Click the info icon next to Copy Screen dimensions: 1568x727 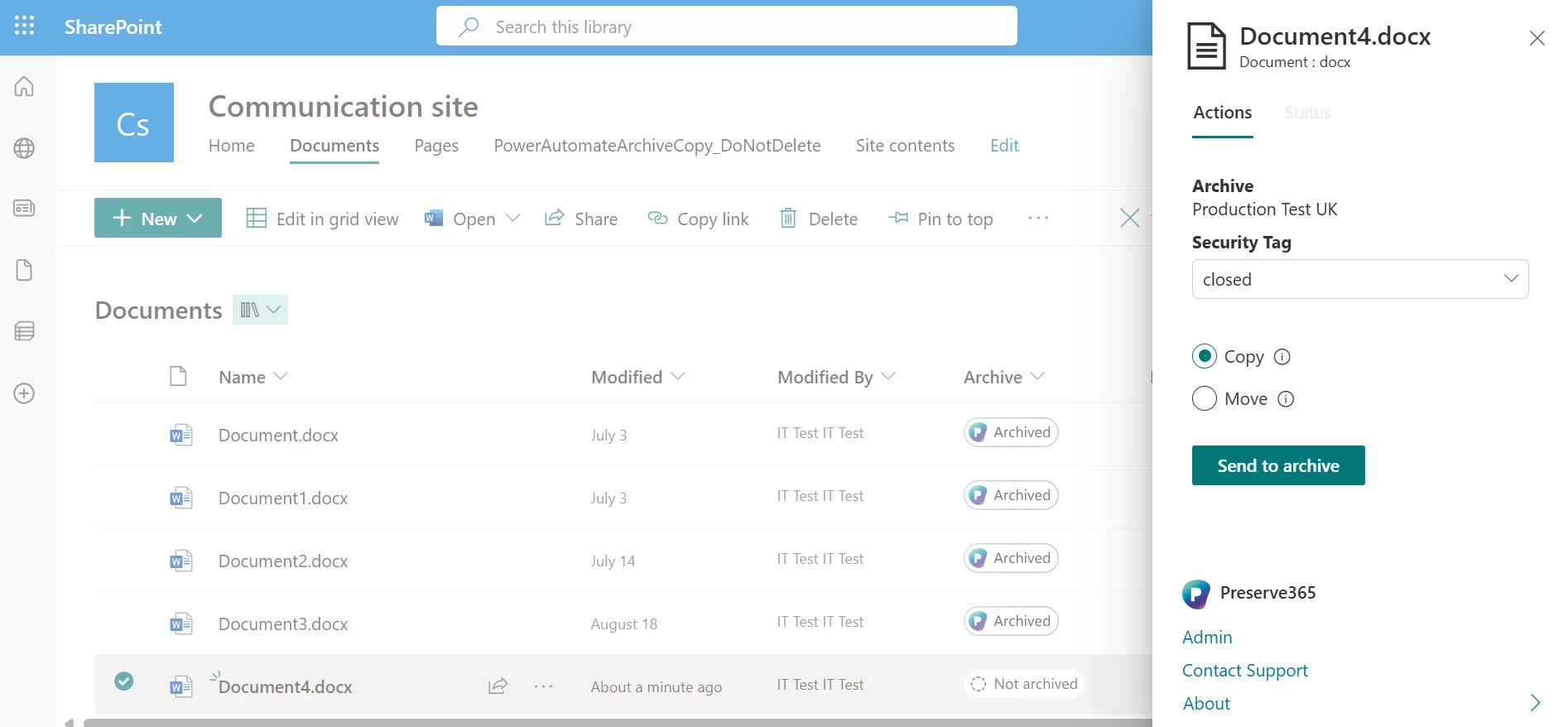[x=1282, y=357]
